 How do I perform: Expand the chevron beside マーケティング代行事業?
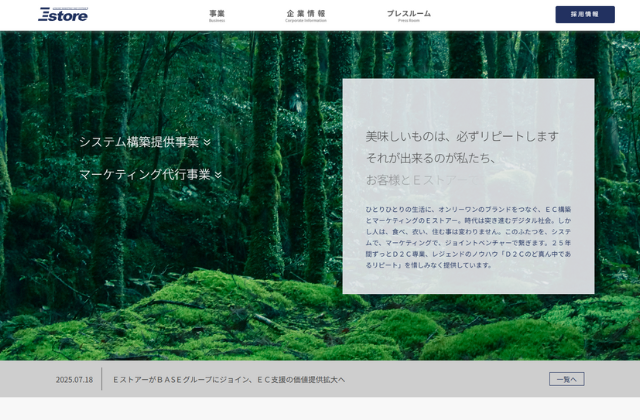(218, 174)
